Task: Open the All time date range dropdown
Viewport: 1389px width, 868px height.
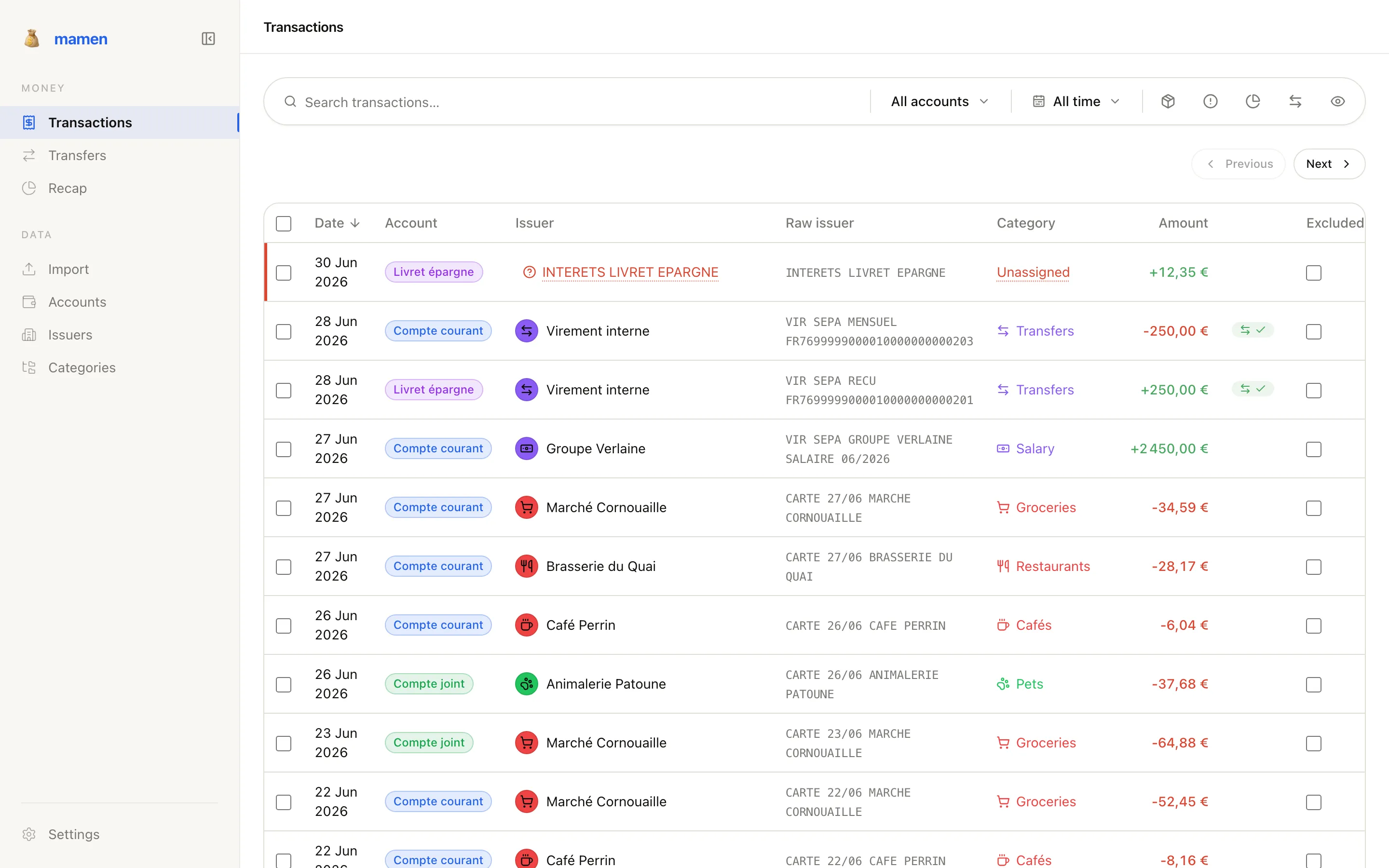Action: click(x=1076, y=102)
